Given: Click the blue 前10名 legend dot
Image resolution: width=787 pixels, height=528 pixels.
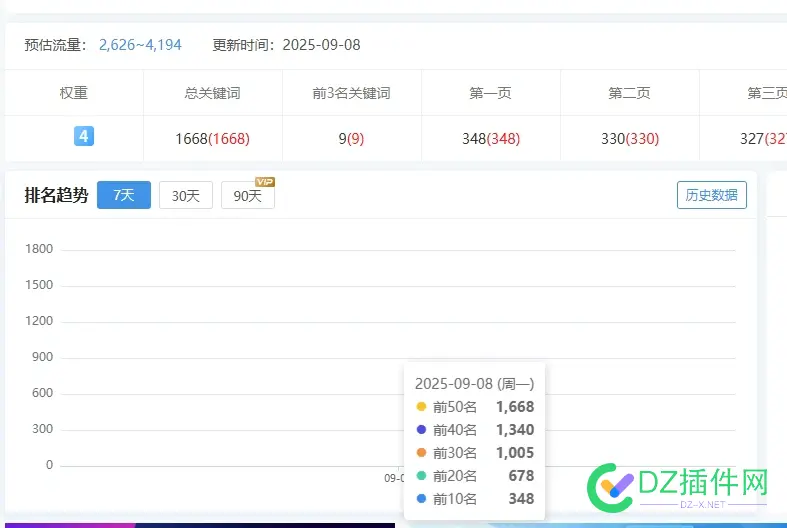Looking at the screenshot, I should pos(422,499).
